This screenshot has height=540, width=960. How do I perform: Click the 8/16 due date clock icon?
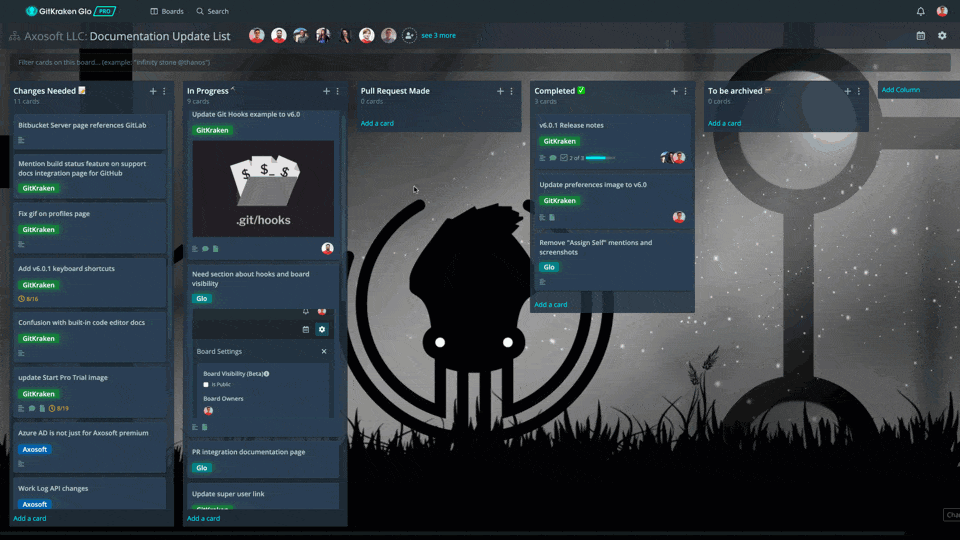click(21, 299)
